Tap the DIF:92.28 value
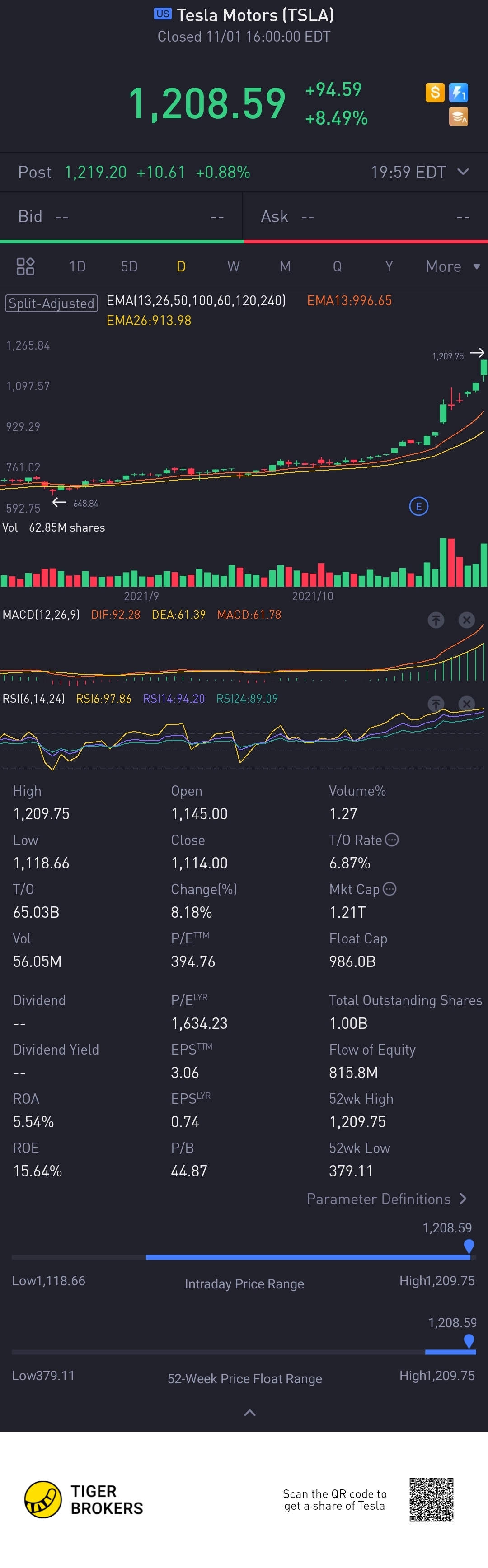This screenshot has width=488, height=1568. (115, 614)
